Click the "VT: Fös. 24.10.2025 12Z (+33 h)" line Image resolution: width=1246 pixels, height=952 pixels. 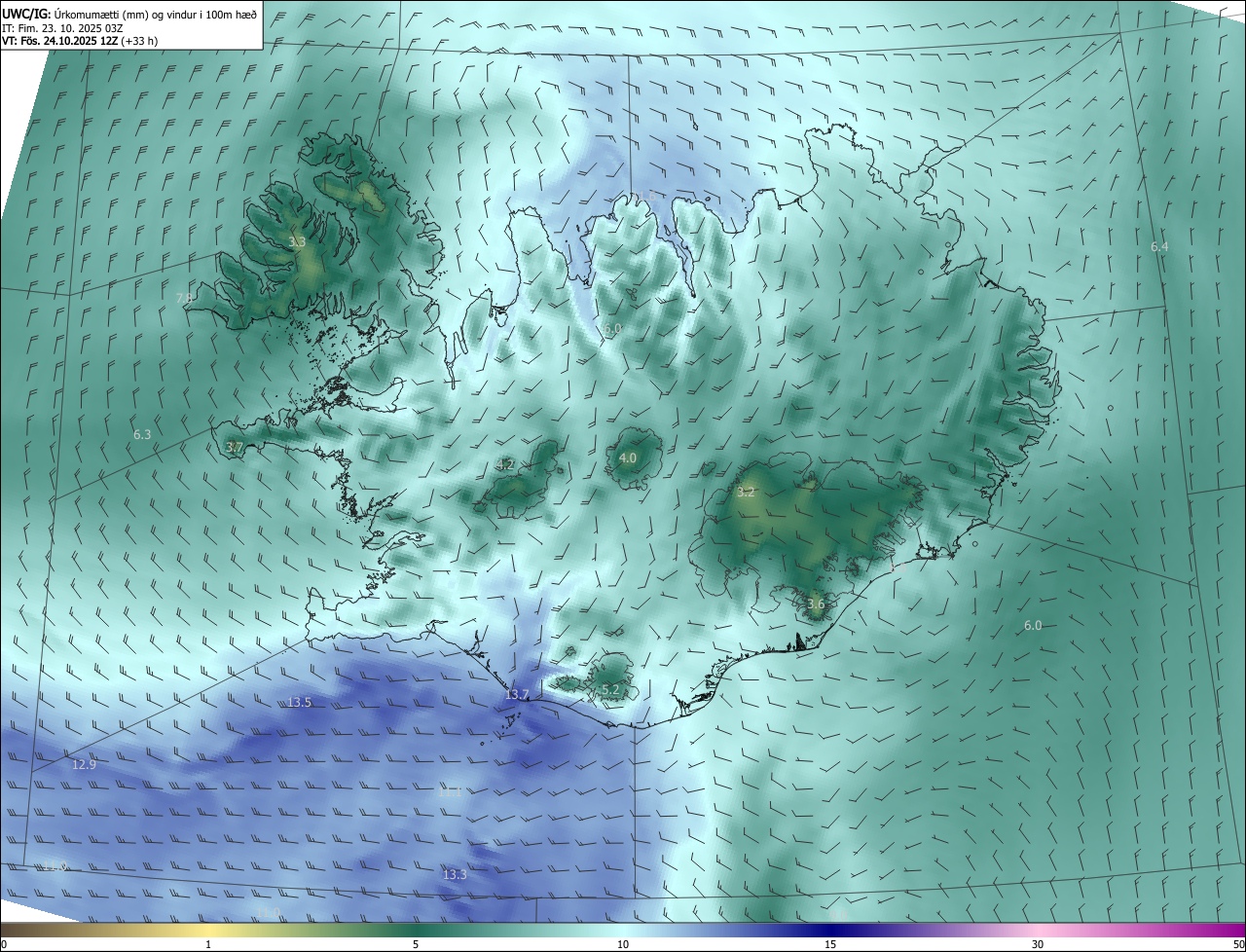click(80, 41)
